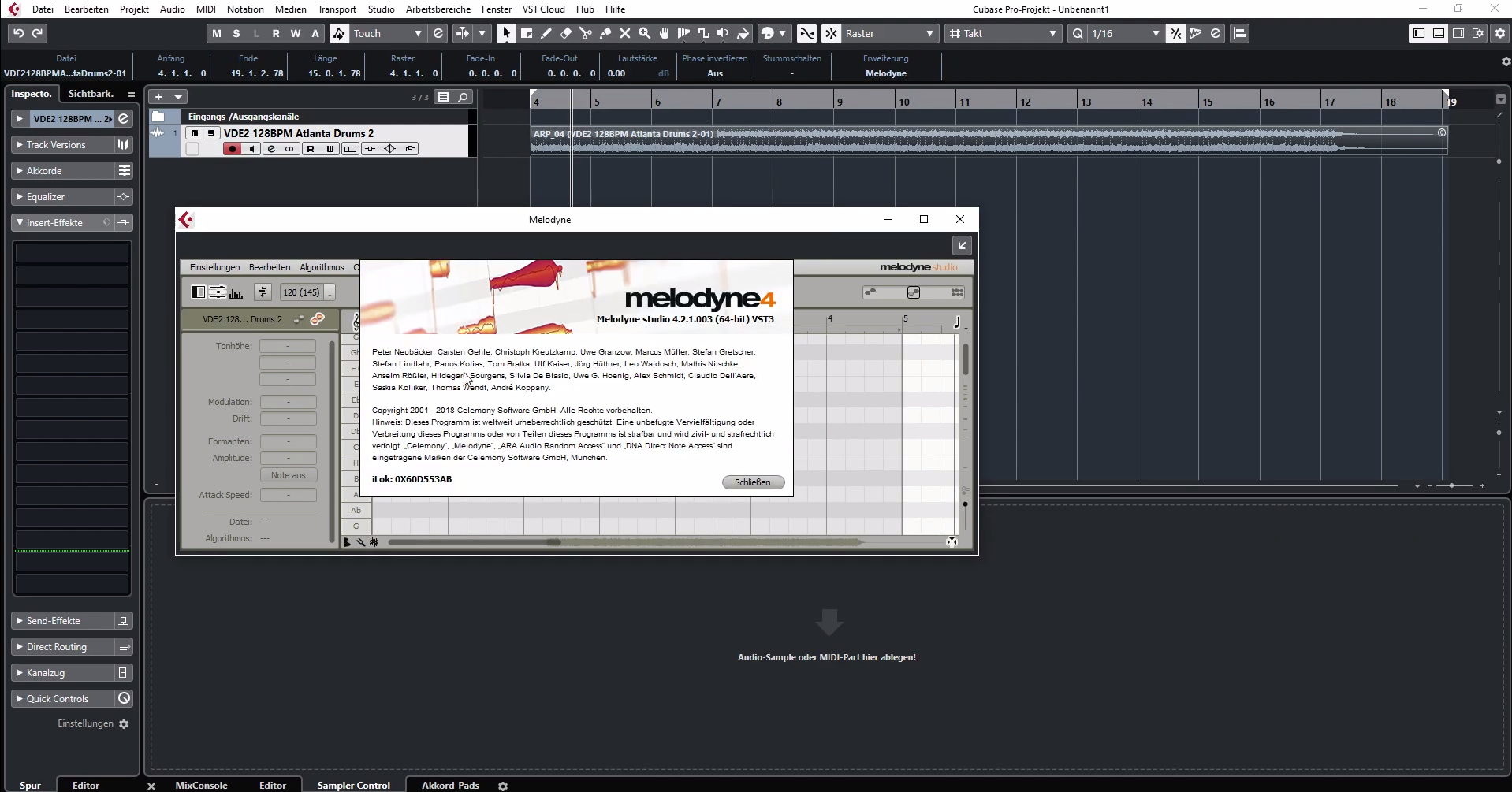Add a track with the plus button
This screenshot has width=1512, height=792.
click(158, 97)
